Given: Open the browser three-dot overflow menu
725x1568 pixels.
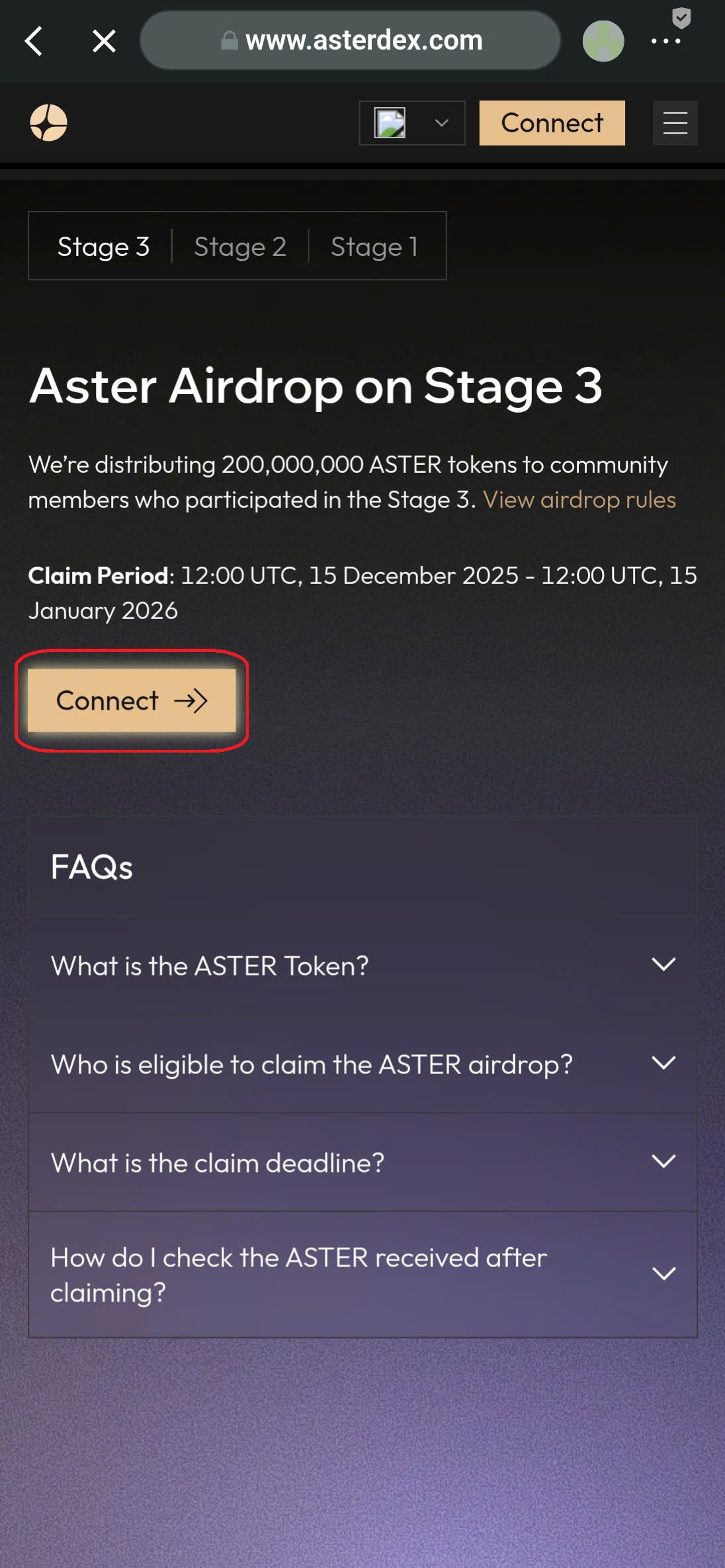Looking at the screenshot, I should coord(667,41).
